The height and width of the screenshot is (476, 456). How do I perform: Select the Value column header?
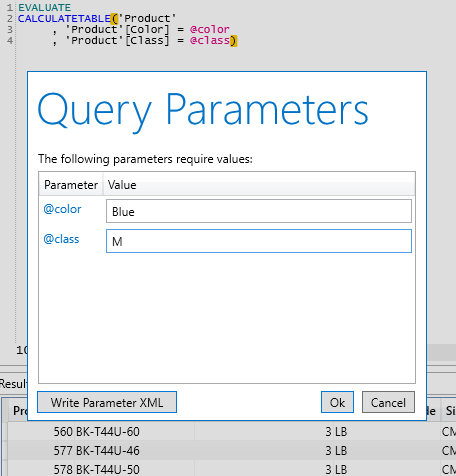pyautogui.click(x=122, y=185)
